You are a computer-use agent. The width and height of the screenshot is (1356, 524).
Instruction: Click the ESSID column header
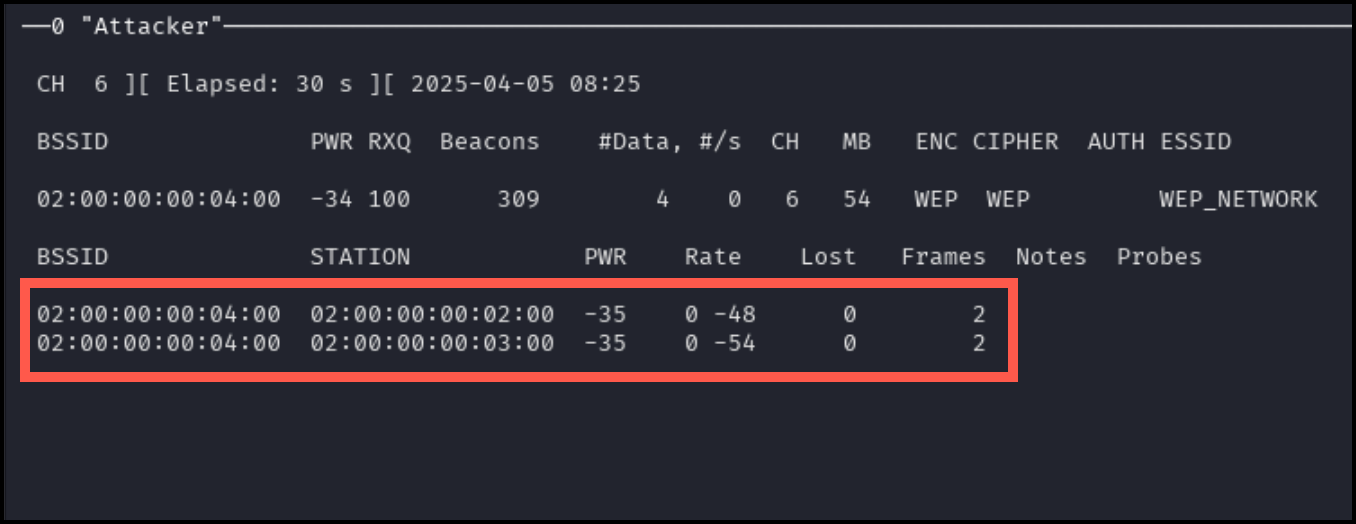pyautogui.click(x=1195, y=142)
